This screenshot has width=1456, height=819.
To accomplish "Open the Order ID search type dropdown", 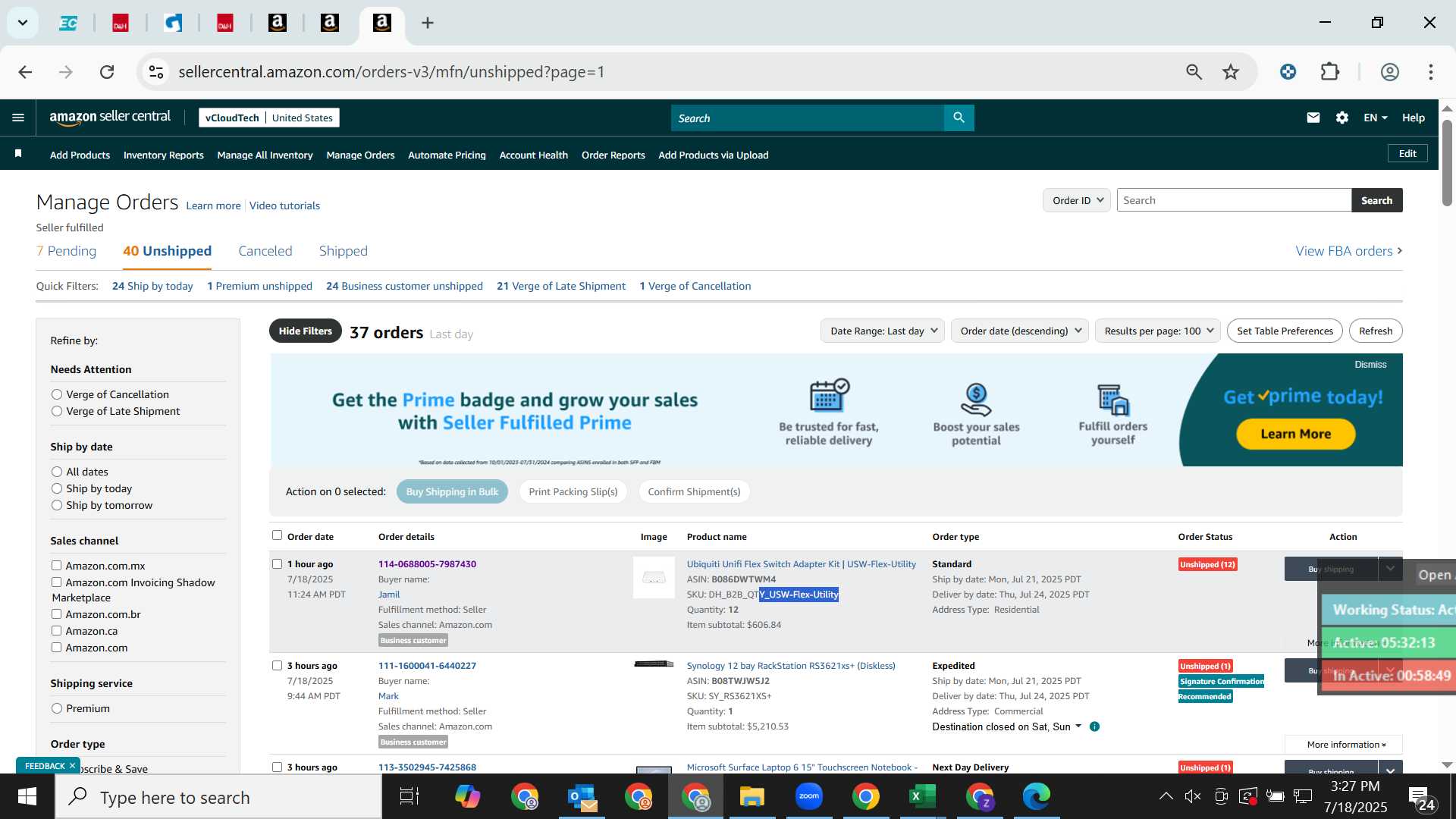I will pyautogui.click(x=1077, y=200).
